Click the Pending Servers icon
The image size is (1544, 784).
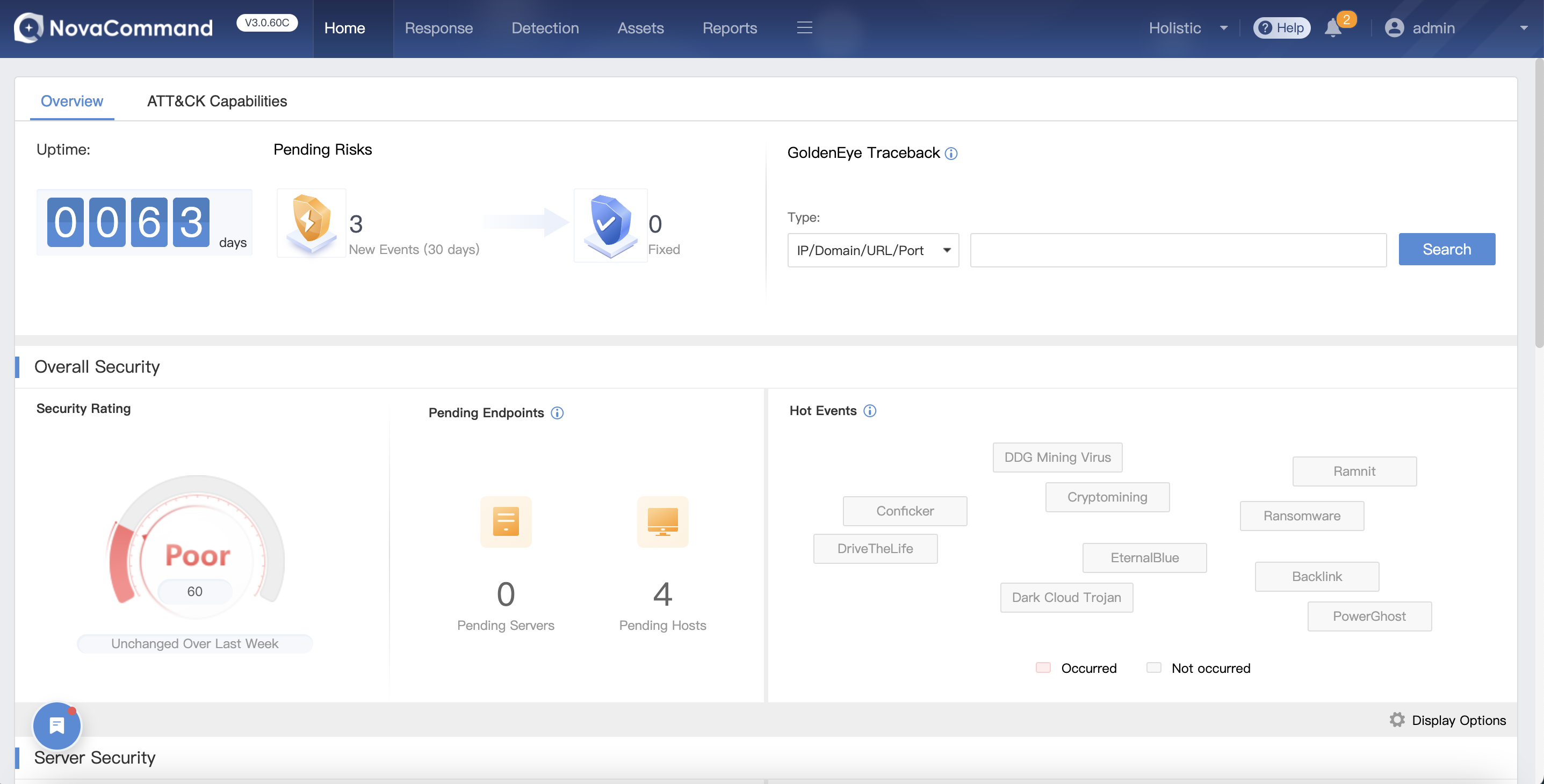click(506, 521)
